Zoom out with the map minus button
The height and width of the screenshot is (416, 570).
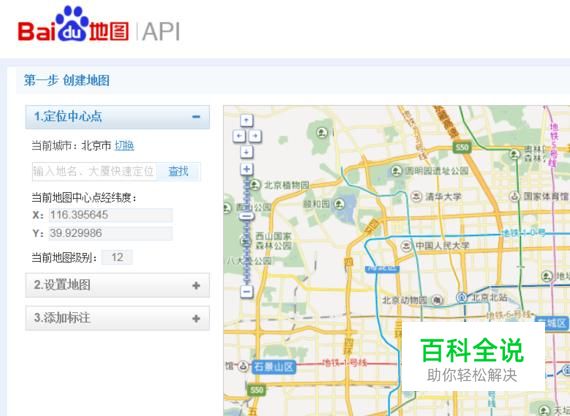(x=247, y=291)
